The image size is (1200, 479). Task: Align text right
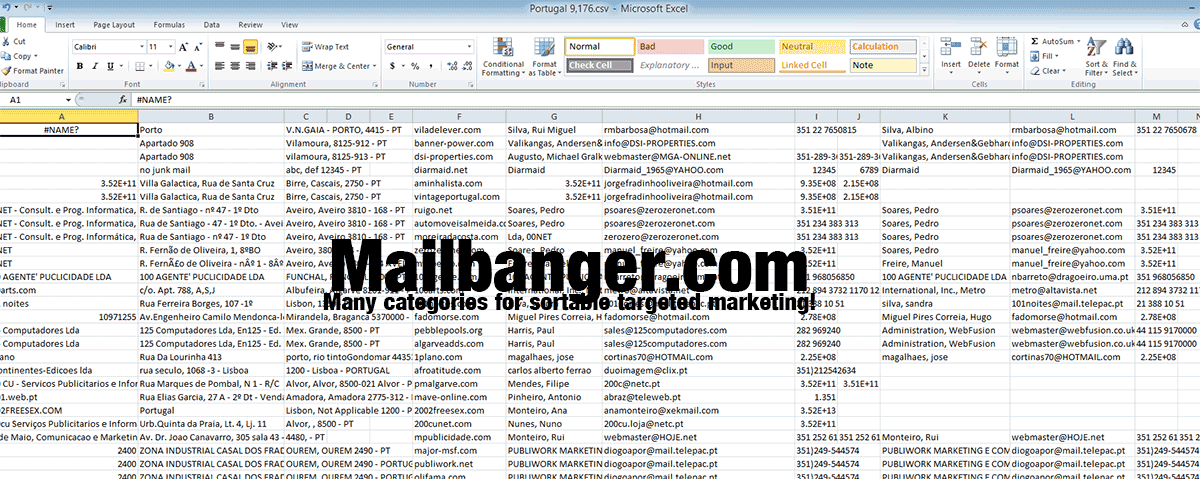(251, 66)
